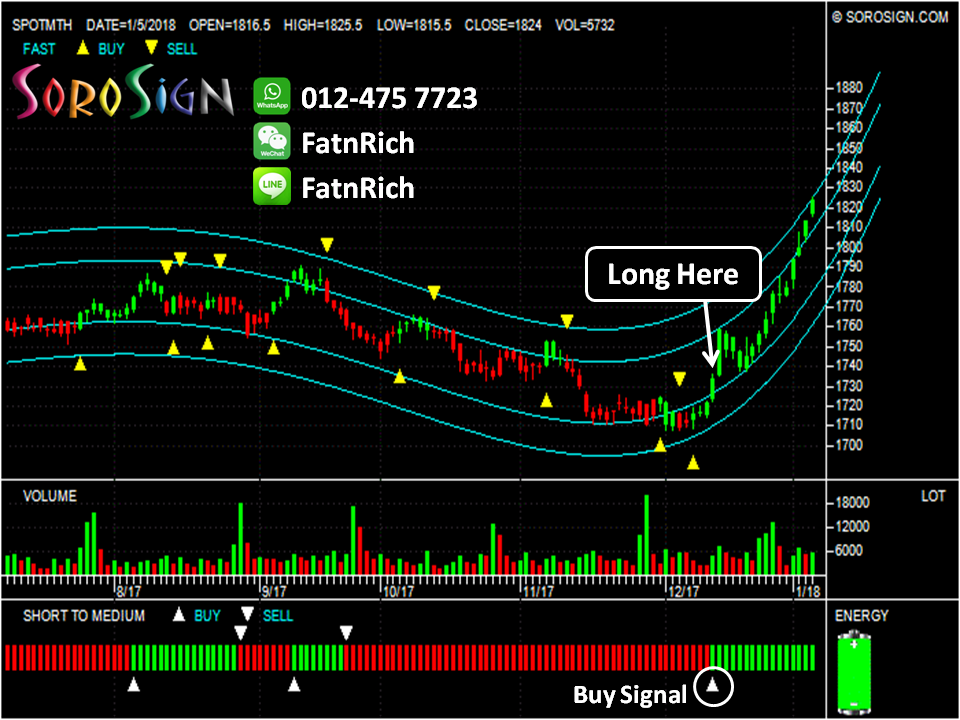Click the 1700 price axis value
960x720 pixels.
(x=849, y=445)
